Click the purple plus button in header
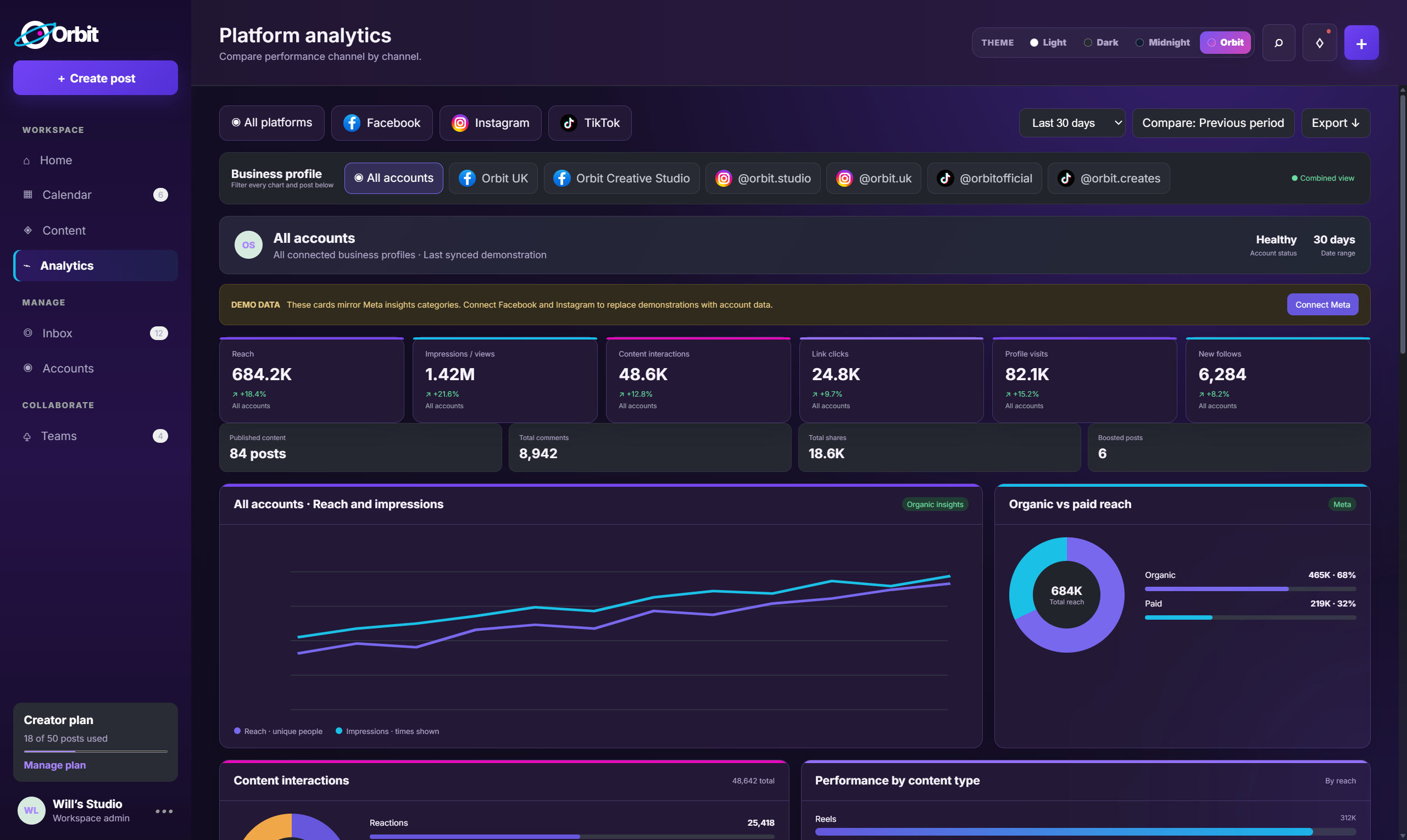1407x840 pixels. (1361, 42)
